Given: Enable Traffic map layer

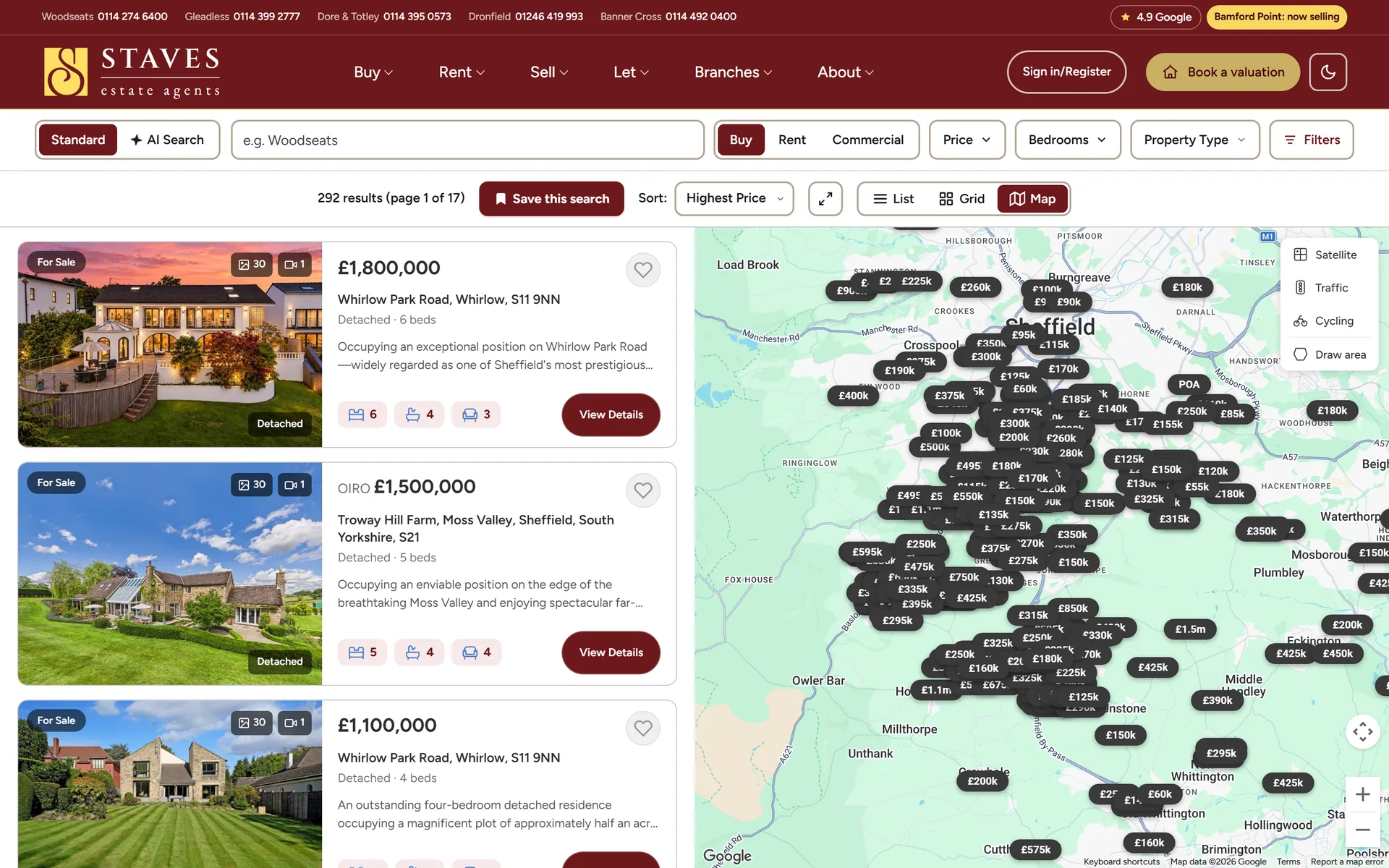Looking at the screenshot, I should [1328, 288].
